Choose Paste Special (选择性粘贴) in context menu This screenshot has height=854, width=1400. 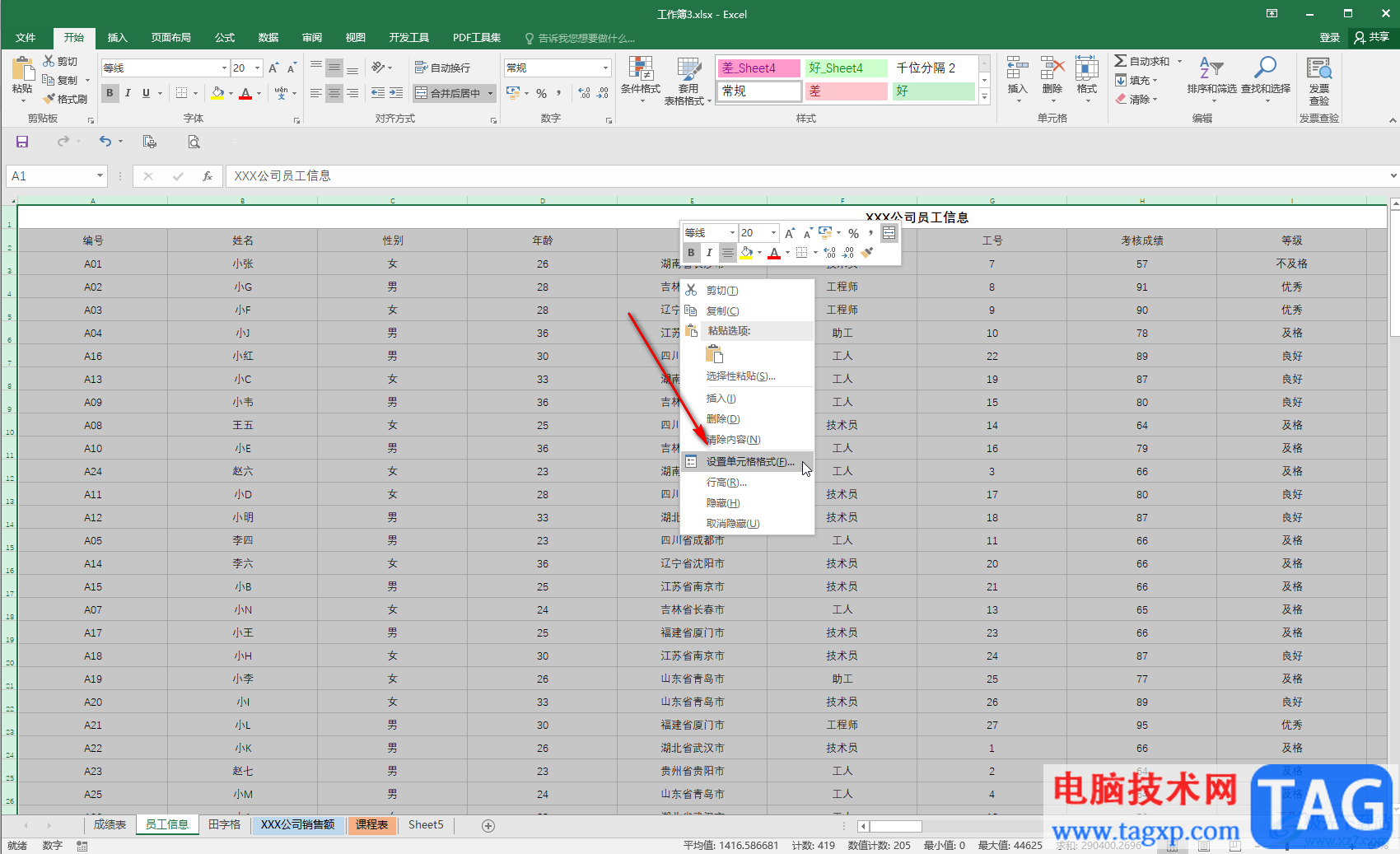pos(748,376)
